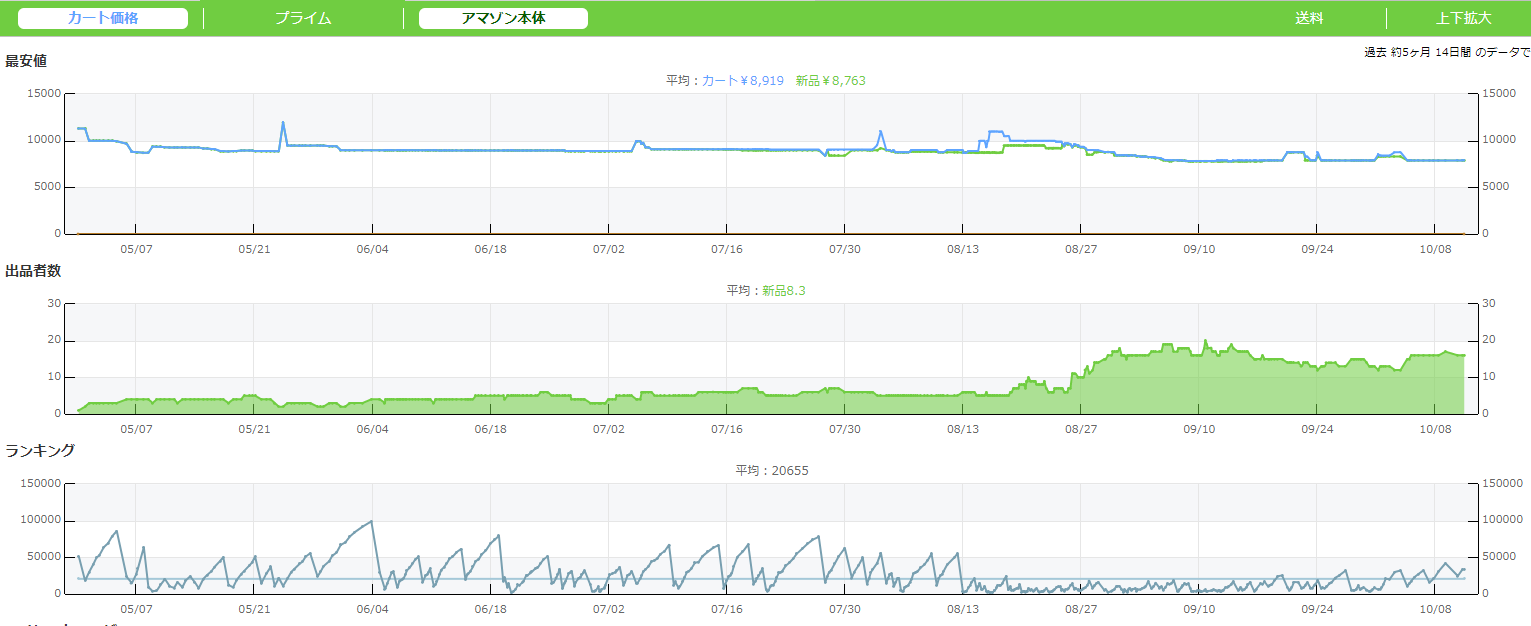Click the 10/08 date label under ranking chart
Image resolution: width=1531 pixels, height=626 pixels.
coord(1435,608)
